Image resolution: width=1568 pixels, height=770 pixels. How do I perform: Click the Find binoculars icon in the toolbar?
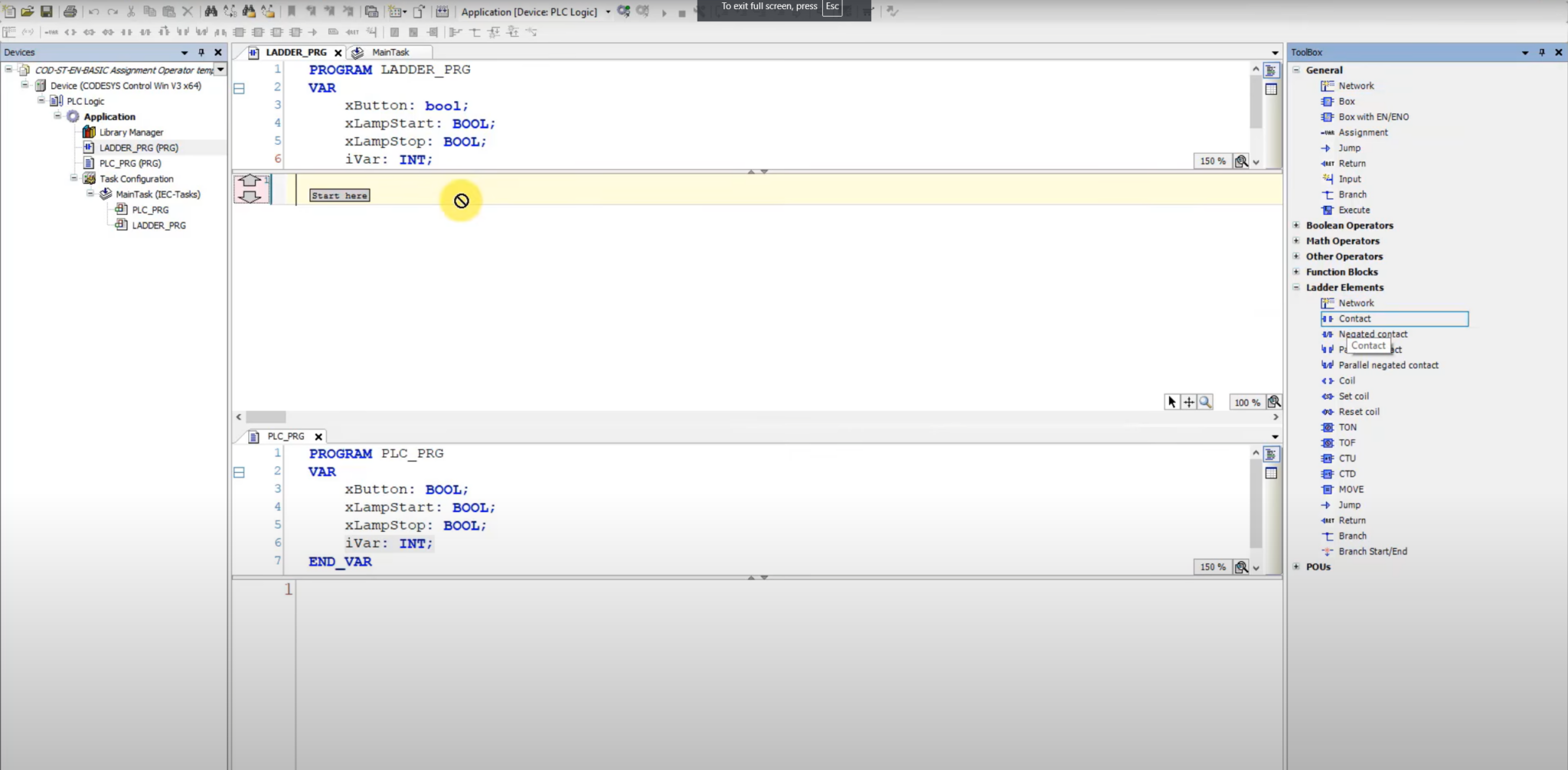(x=211, y=11)
